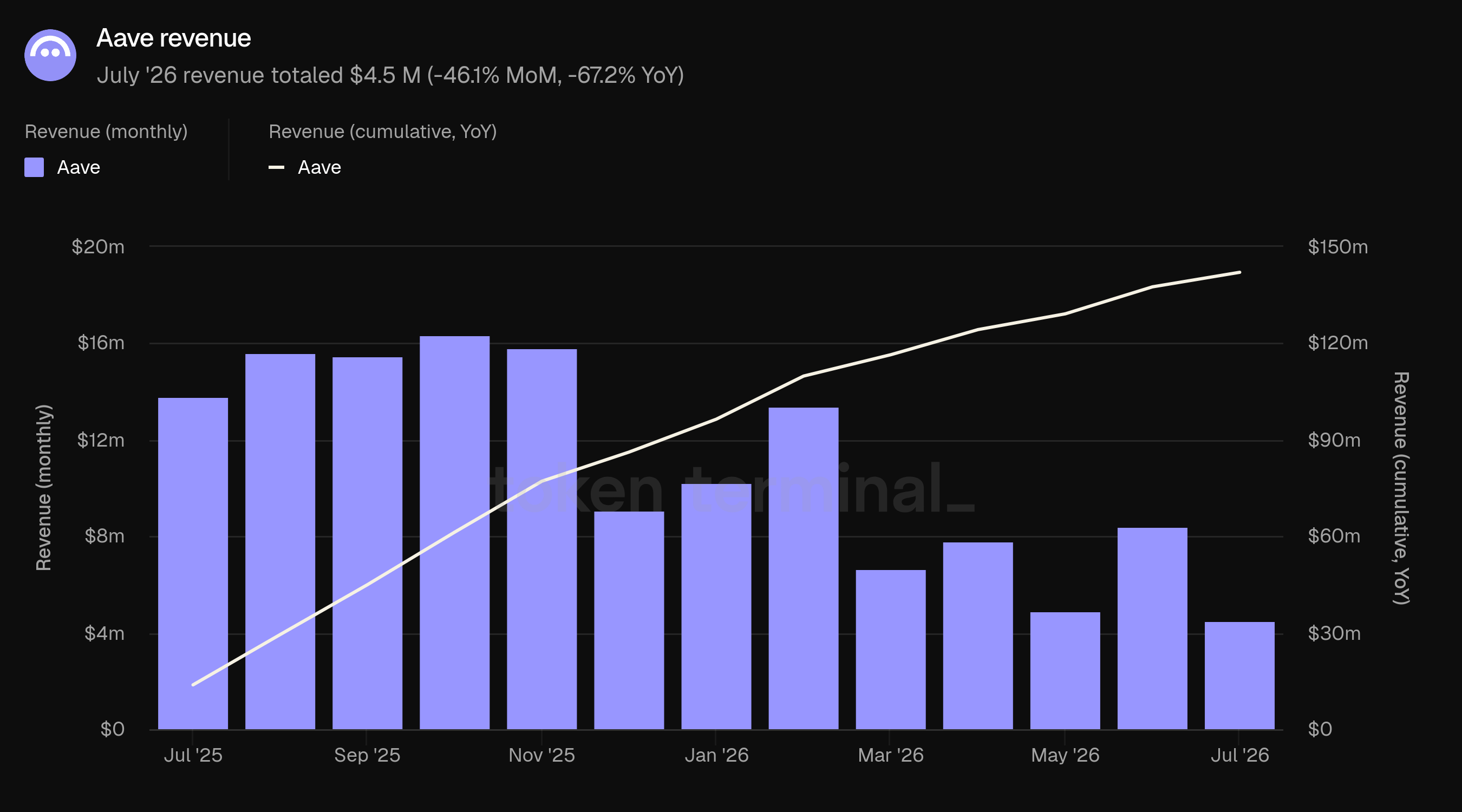Viewport: 1462px width, 812px height.
Task: Click the bar between Nov '25 and Jan '26
Action: (629, 620)
